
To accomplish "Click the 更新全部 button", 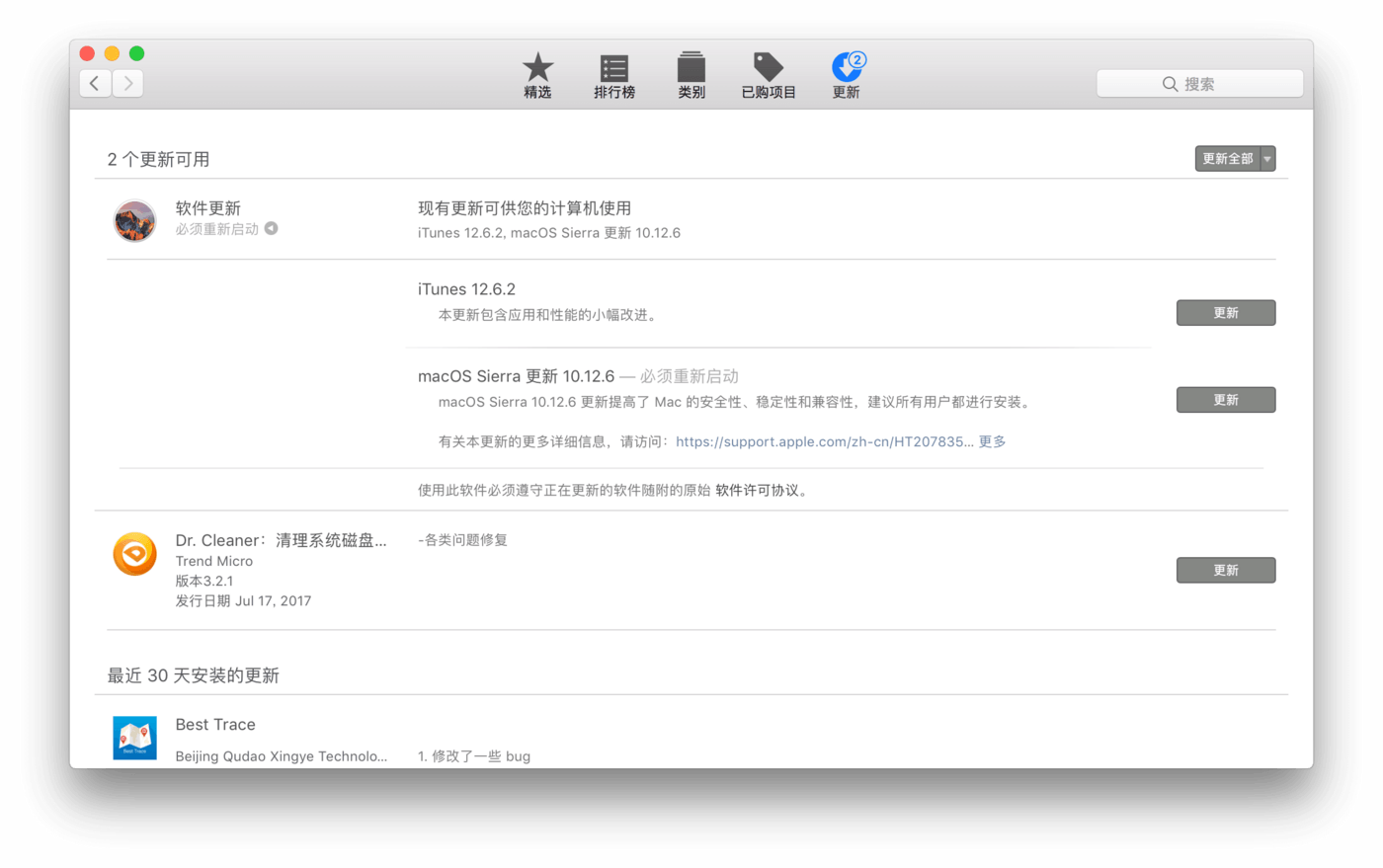I will (x=1228, y=159).
